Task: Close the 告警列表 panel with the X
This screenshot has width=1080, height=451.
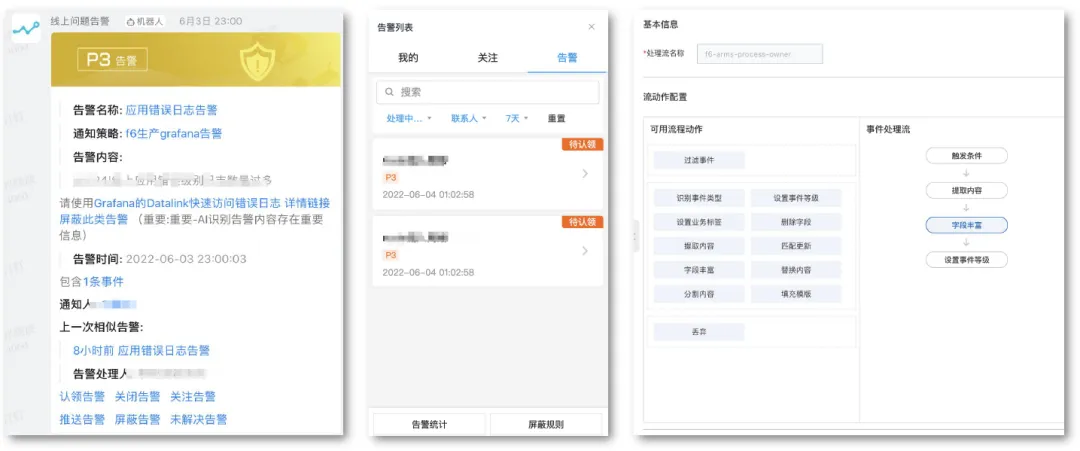Action: click(591, 28)
